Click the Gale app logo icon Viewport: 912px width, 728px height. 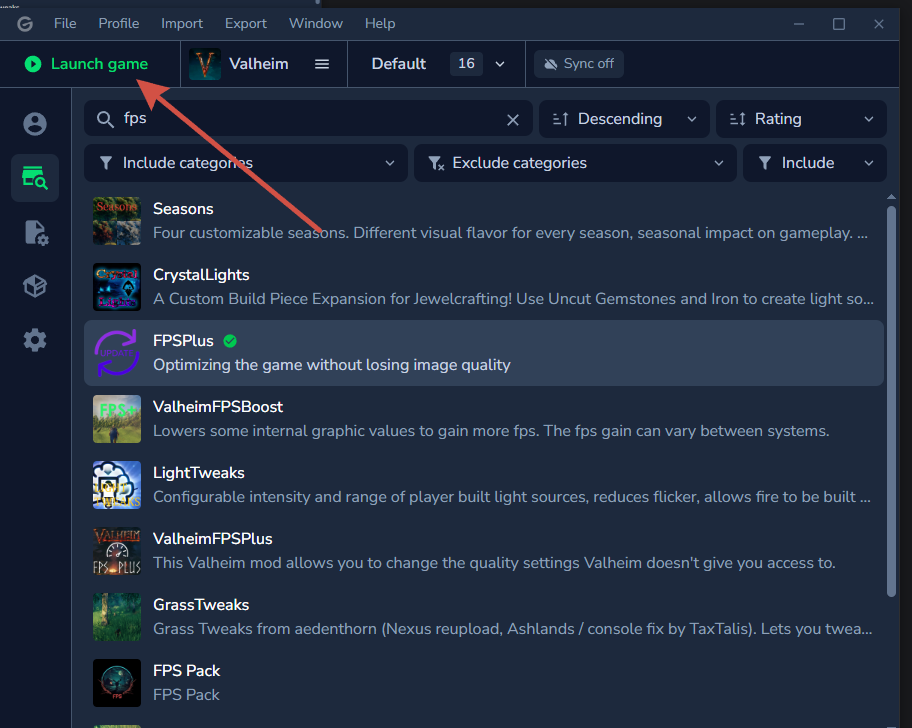(x=25, y=24)
